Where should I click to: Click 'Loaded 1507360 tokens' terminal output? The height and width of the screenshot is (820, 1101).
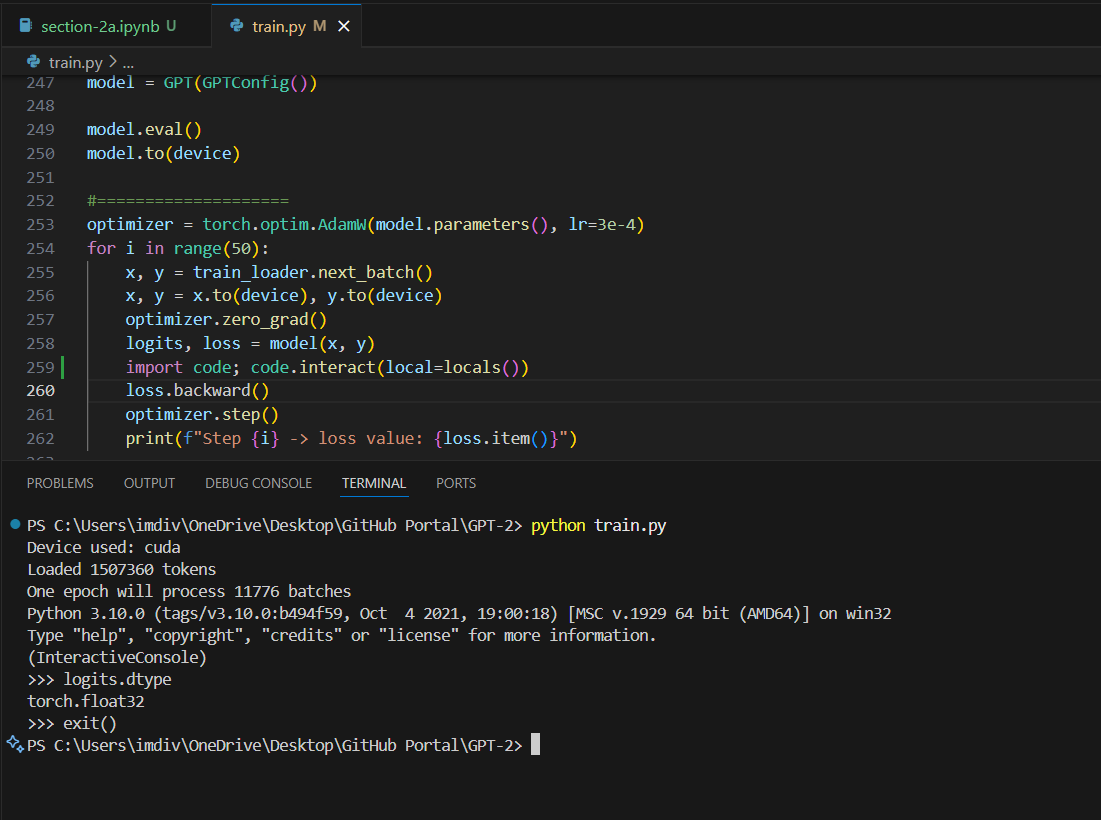point(121,569)
